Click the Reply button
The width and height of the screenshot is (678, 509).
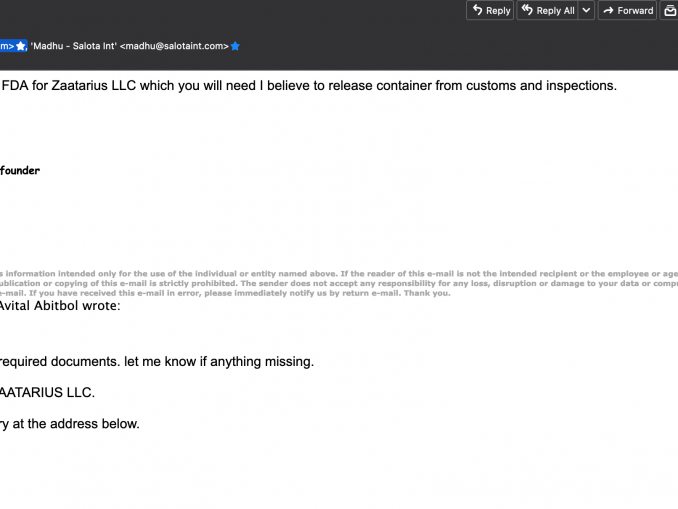(x=490, y=11)
